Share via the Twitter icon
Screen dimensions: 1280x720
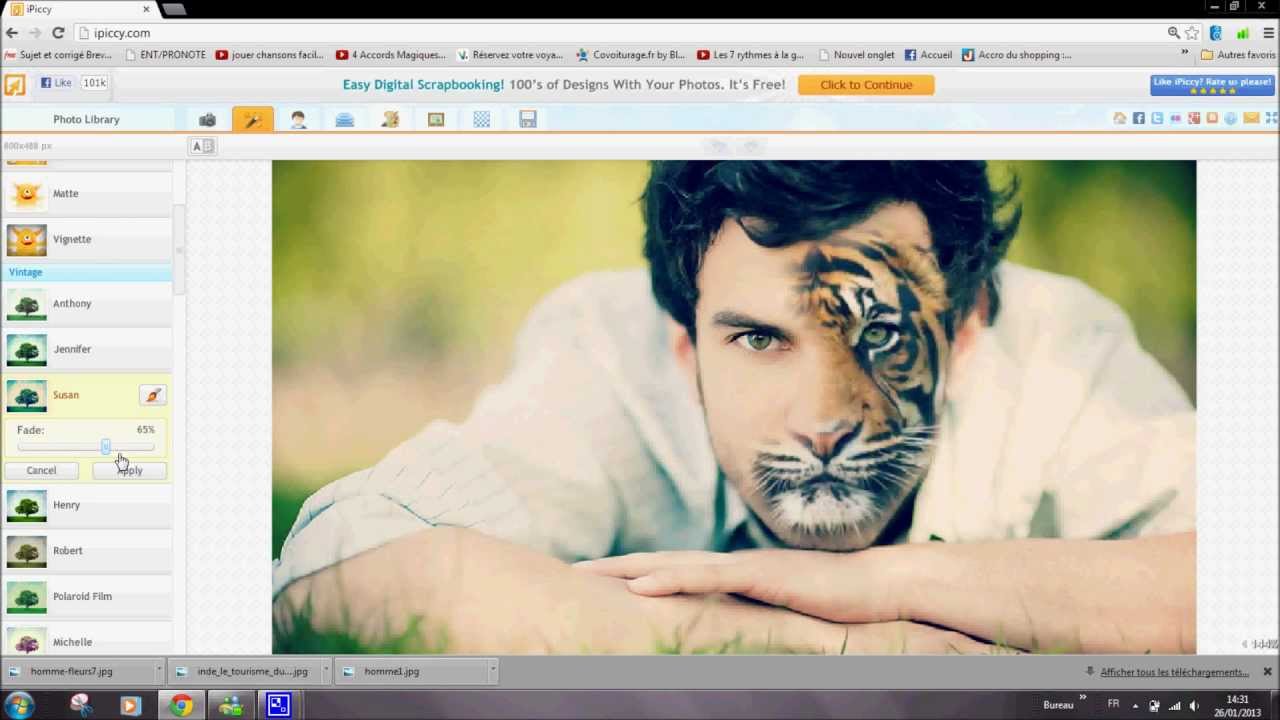[x=1157, y=119]
